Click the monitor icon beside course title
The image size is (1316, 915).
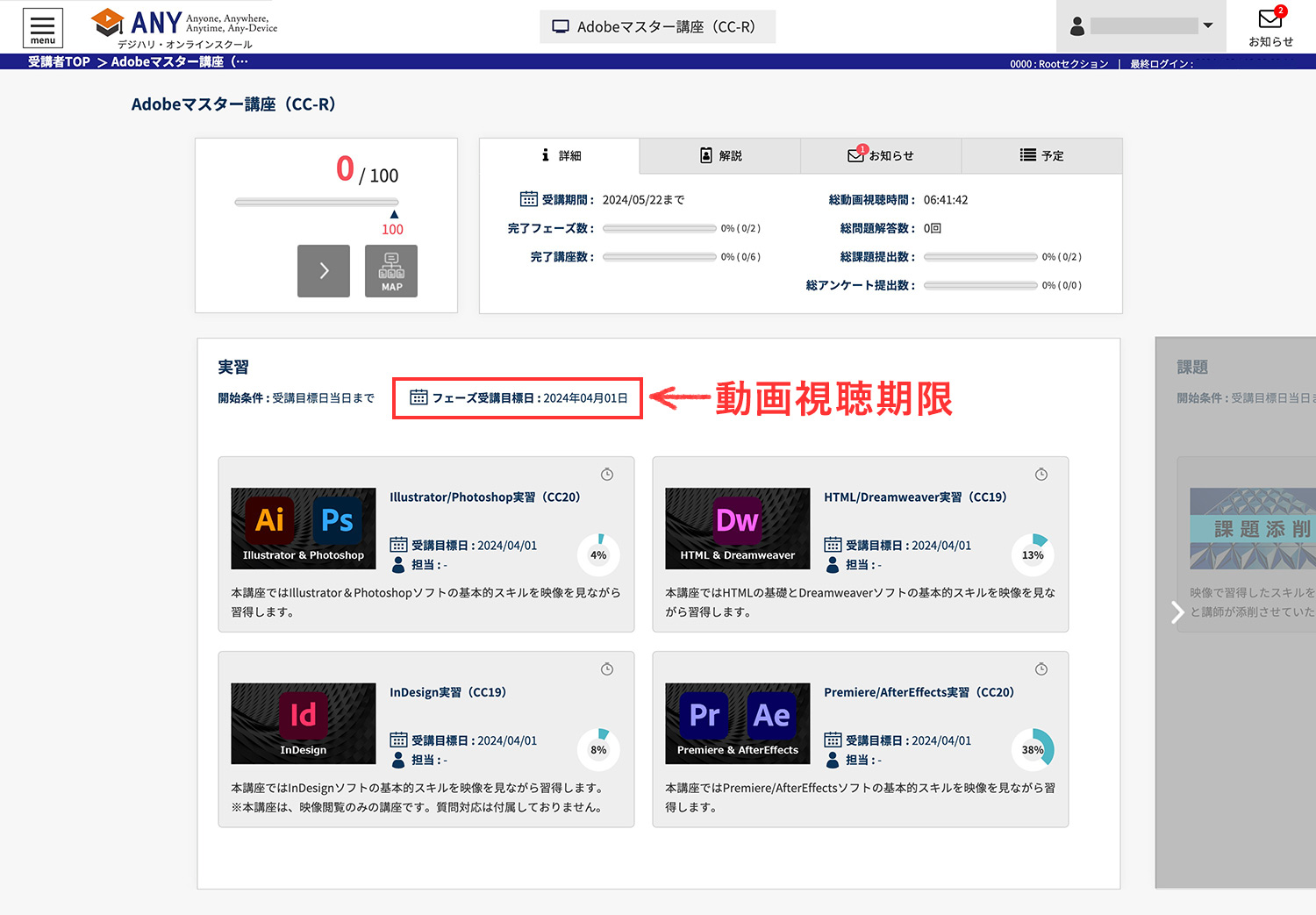point(560,27)
